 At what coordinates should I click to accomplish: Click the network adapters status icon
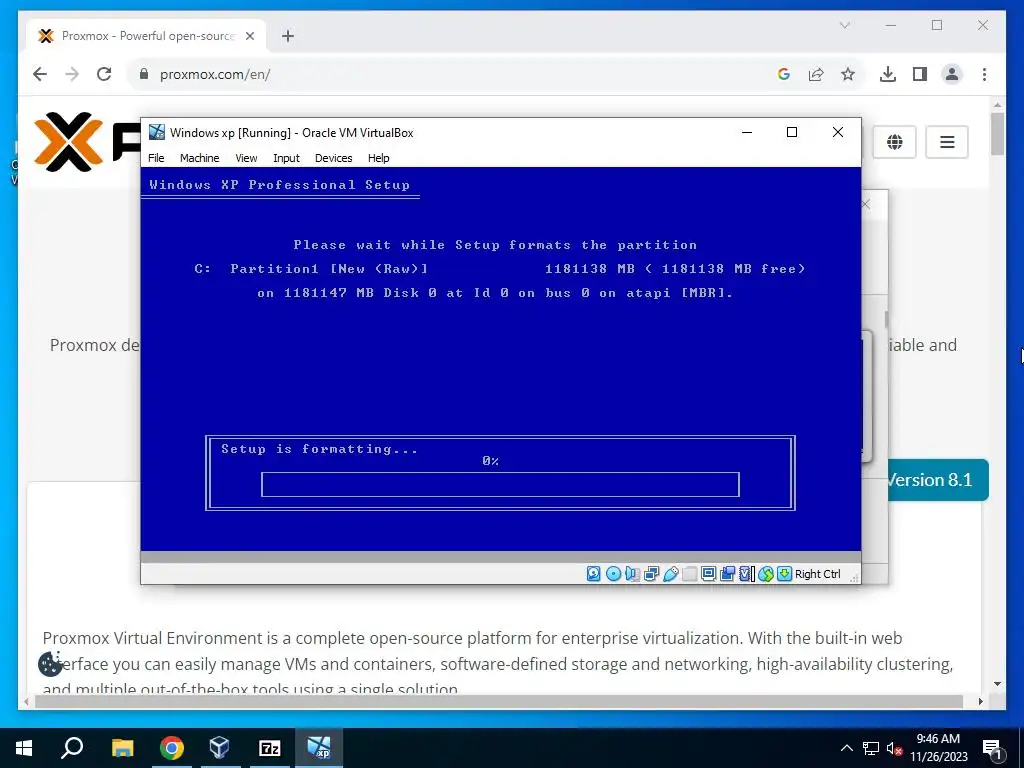coord(651,573)
